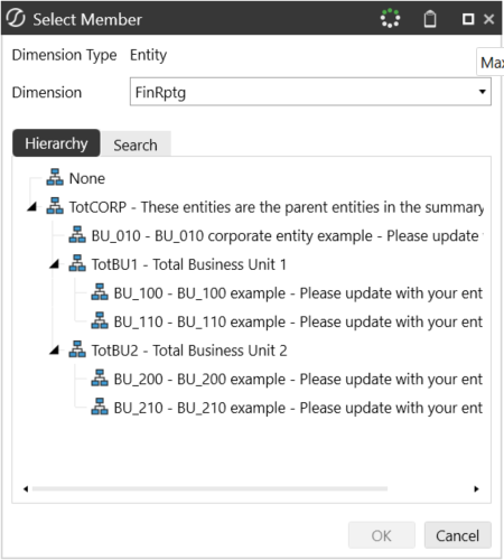Collapse the TotBU2 node arrow
The image size is (504, 560).
55,350
